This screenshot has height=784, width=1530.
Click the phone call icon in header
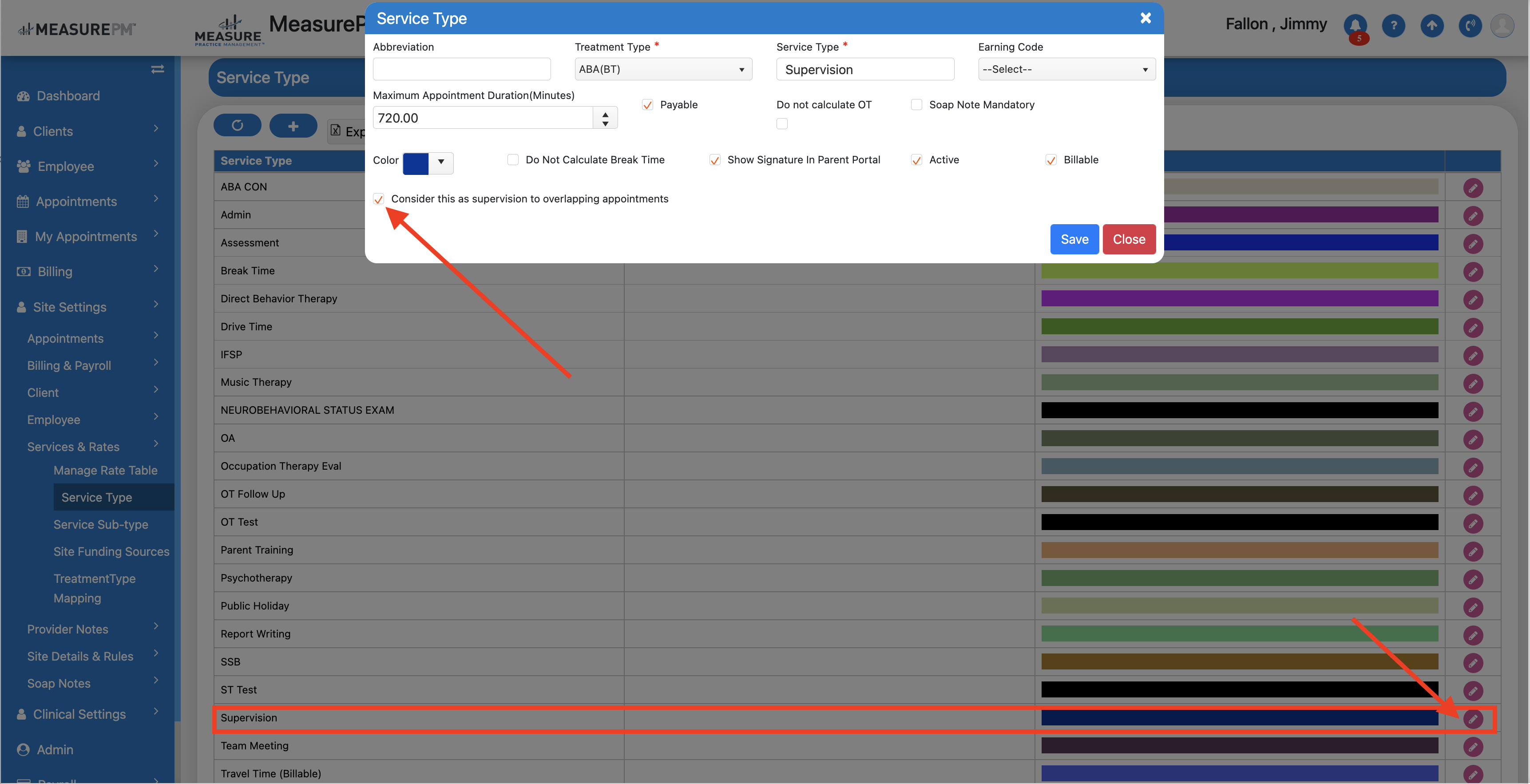1470,26
